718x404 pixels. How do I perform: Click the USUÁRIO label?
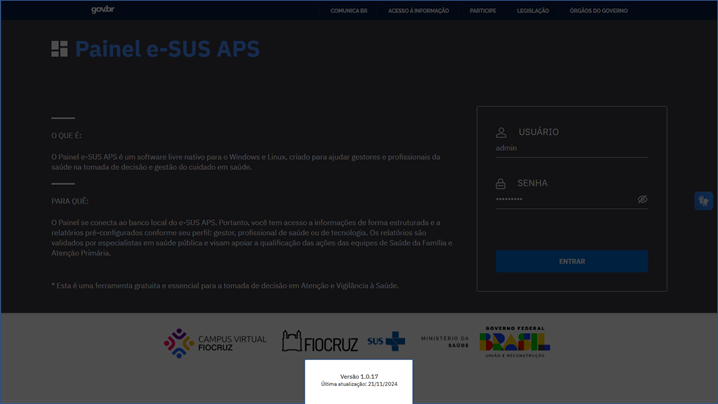538,132
